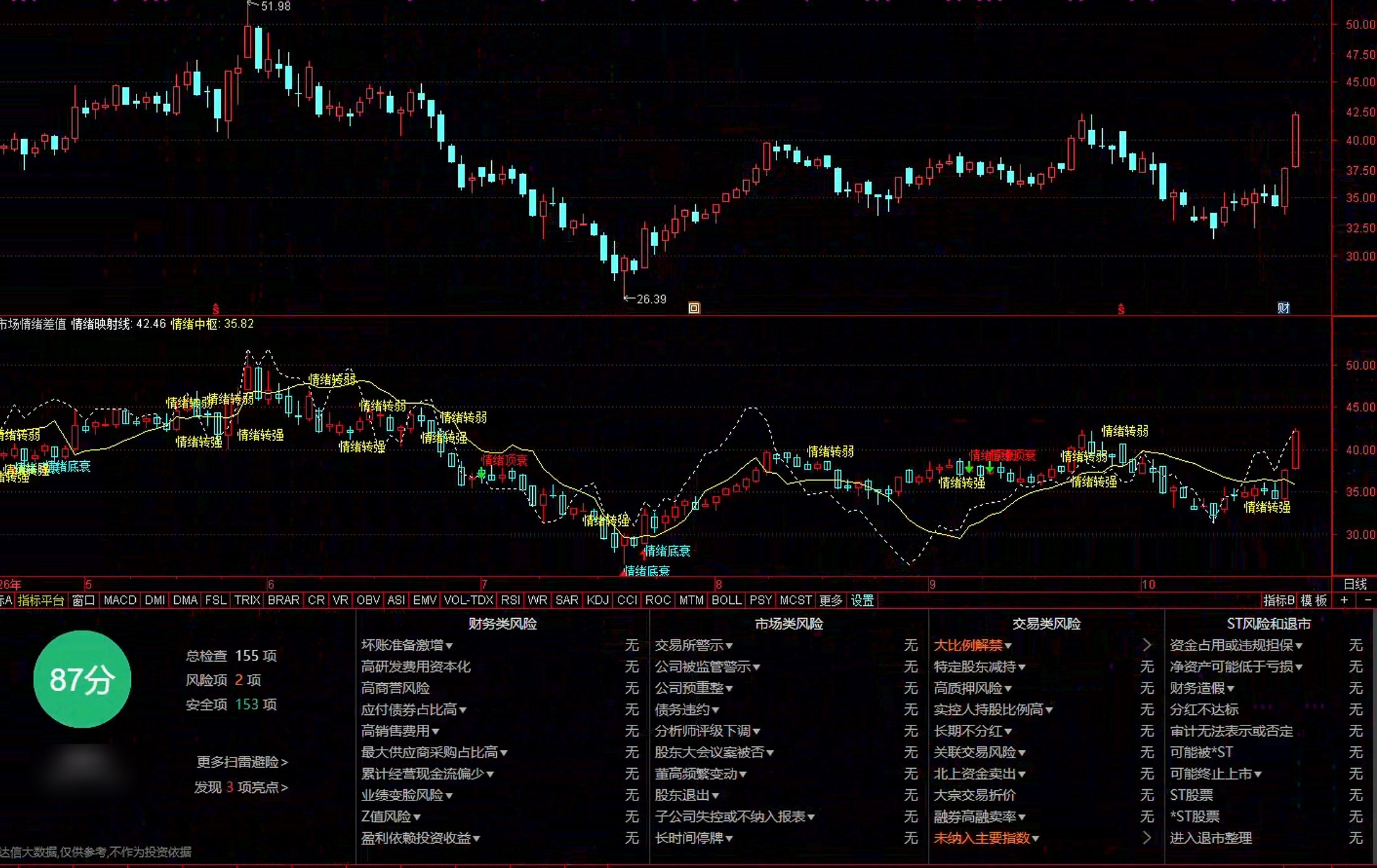Click the minus zoom-out icon

(x=1368, y=600)
